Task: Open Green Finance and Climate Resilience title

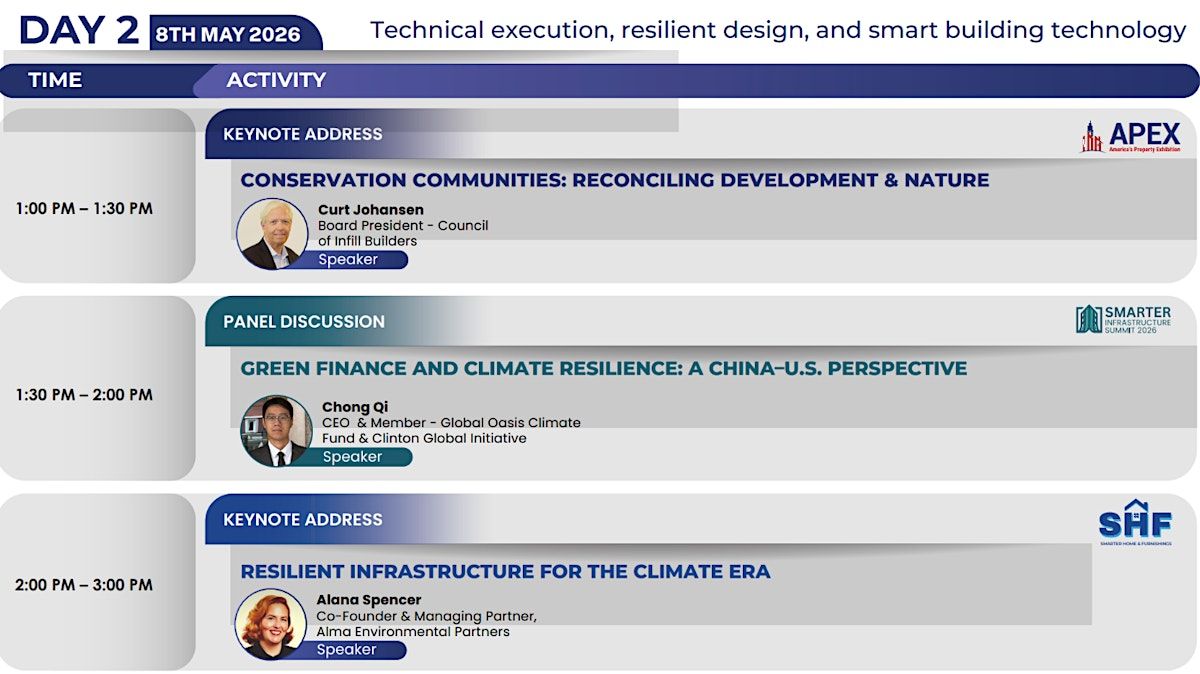Action: (603, 369)
